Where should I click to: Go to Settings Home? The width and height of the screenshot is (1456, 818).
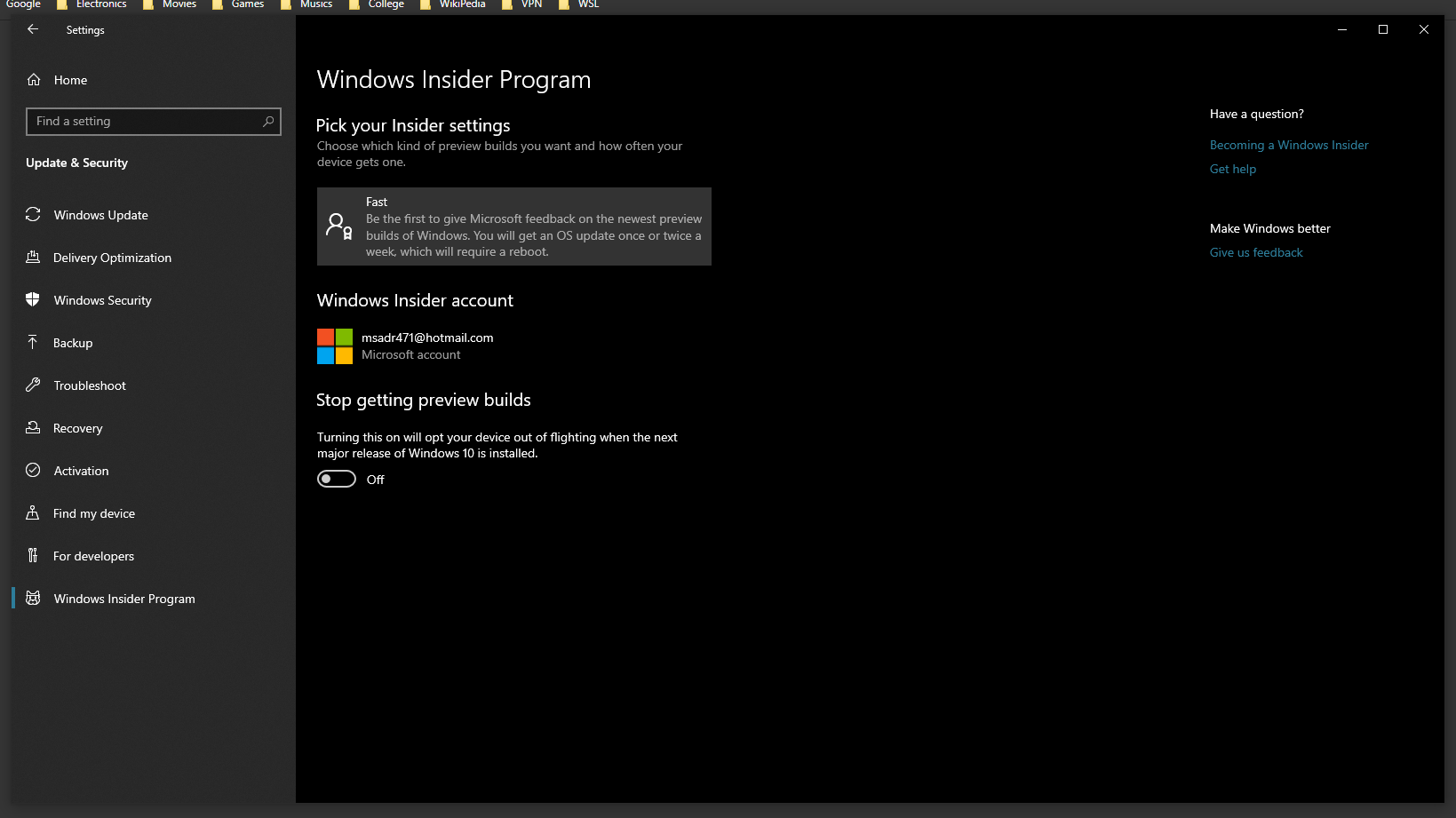pos(70,80)
